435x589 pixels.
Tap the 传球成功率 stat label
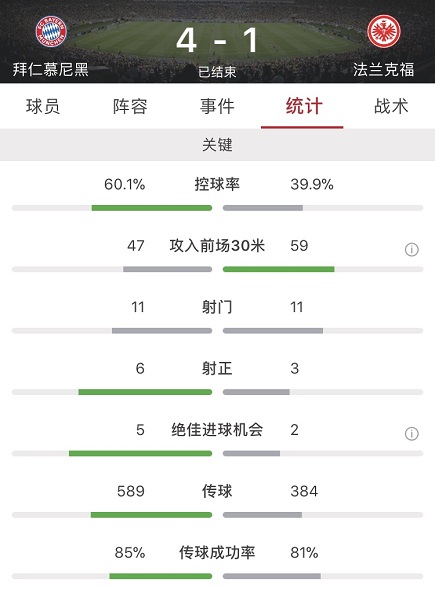click(217, 553)
